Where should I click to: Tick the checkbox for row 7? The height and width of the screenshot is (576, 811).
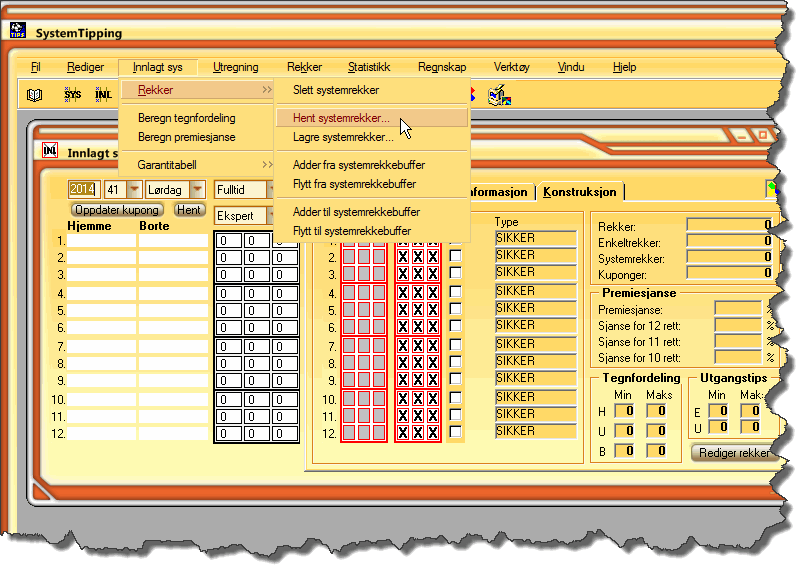pos(455,345)
